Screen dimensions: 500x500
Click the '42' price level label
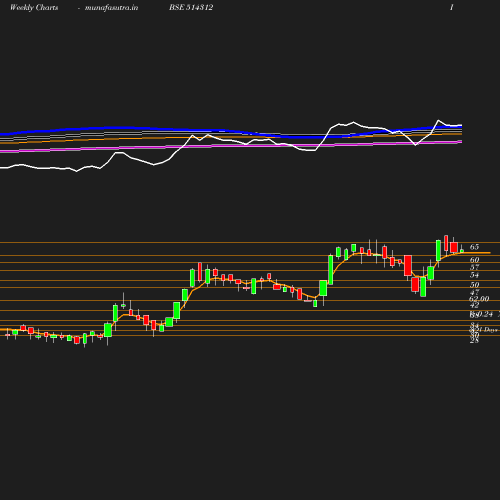(474, 305)
